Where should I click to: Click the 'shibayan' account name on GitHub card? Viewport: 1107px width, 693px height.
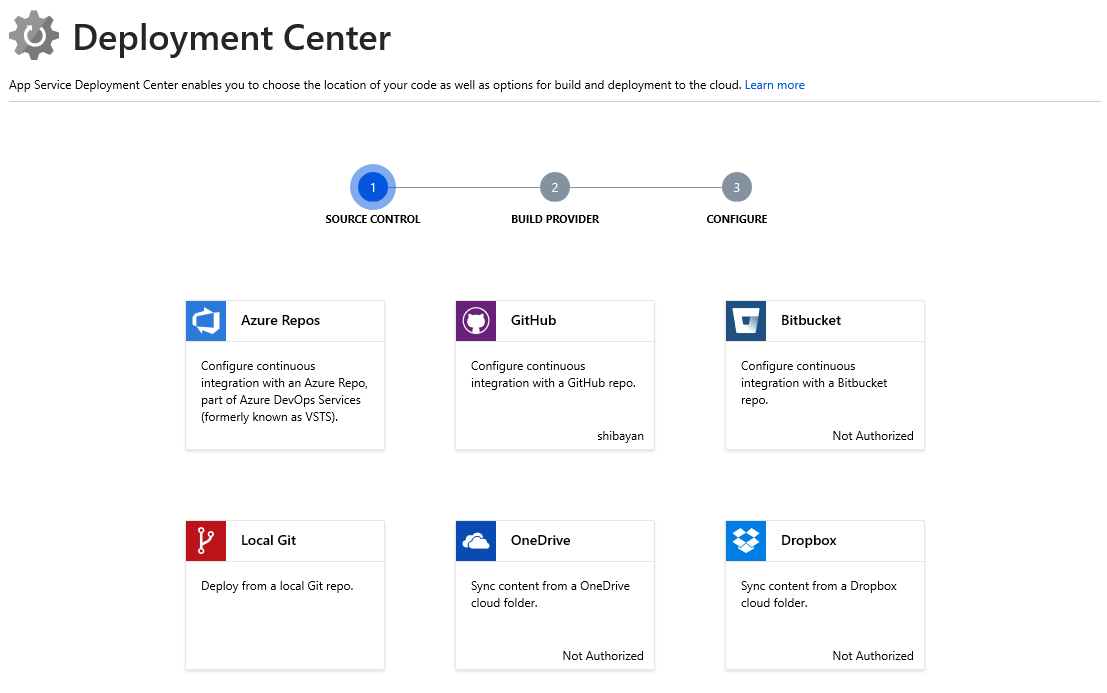621,436
